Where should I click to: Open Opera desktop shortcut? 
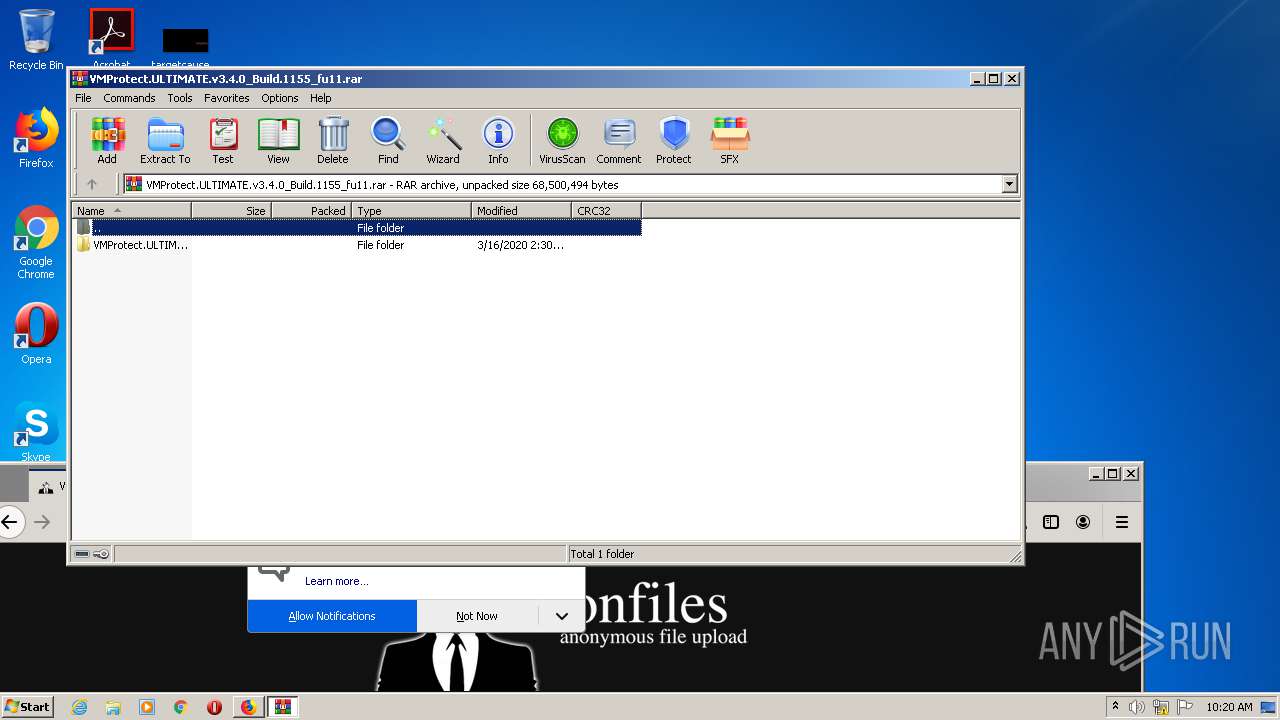[x=36, y=333]
